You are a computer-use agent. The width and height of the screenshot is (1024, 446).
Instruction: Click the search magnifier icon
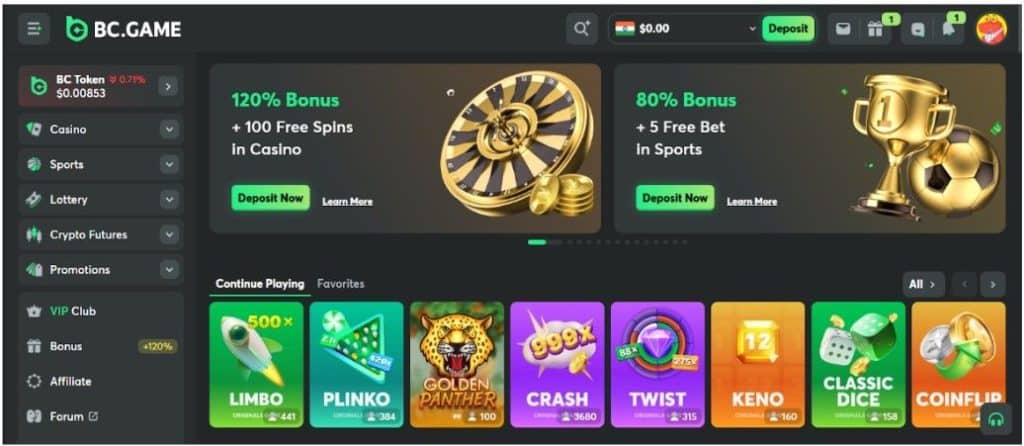point(581,29)
